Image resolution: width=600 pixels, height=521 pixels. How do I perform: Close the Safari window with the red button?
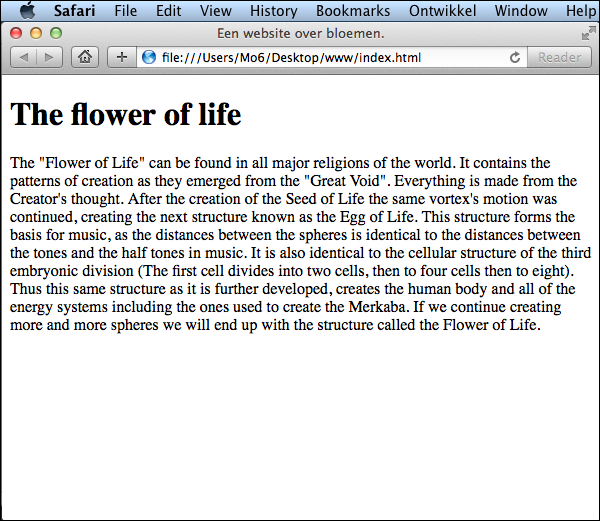click(x=15, y=33)
